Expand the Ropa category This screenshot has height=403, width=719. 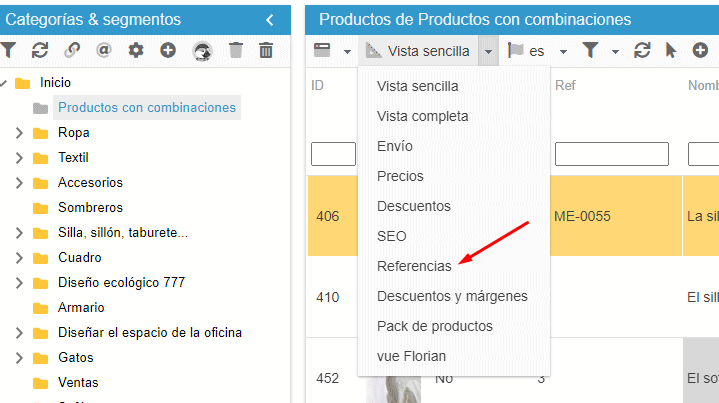[x=19, y=133]
